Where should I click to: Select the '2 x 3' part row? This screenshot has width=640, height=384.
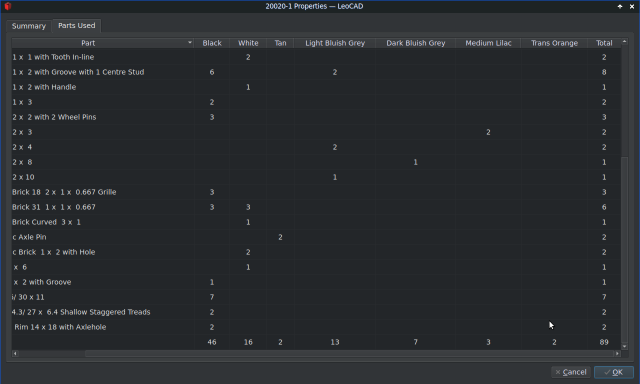click(x=316, y=132)
